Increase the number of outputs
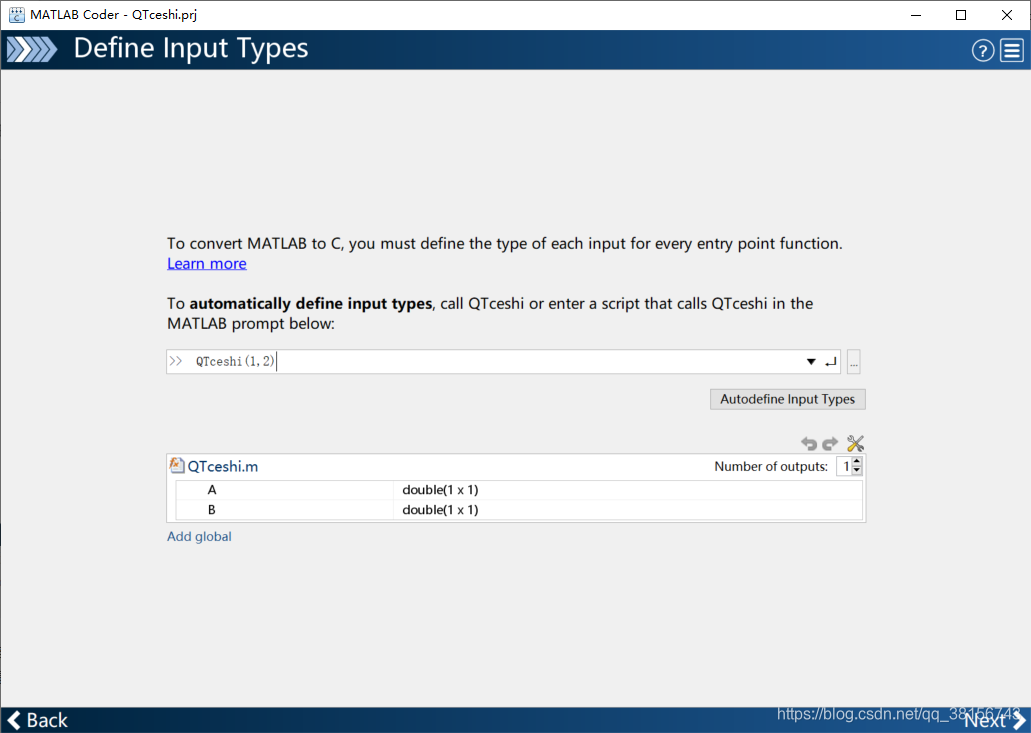This screenshot has height=733, width=1031. pyautogui.click(x=857, y=462)
